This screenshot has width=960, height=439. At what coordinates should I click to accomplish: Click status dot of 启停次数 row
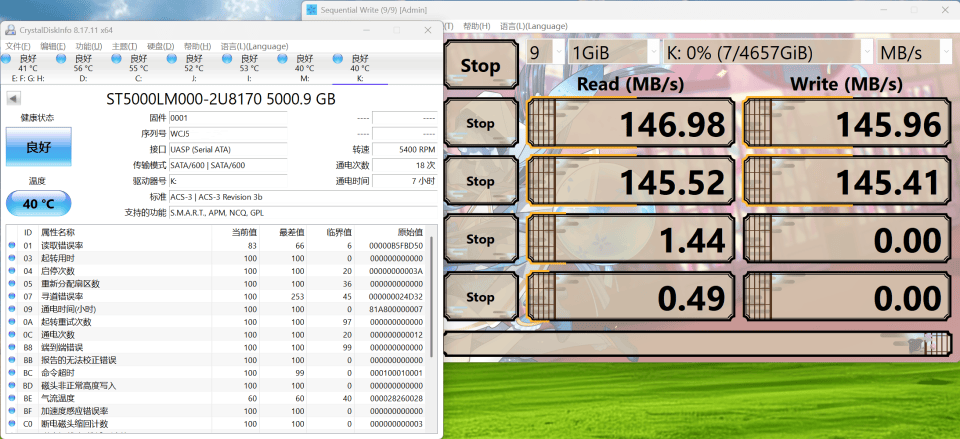click(x=12, y=271)
